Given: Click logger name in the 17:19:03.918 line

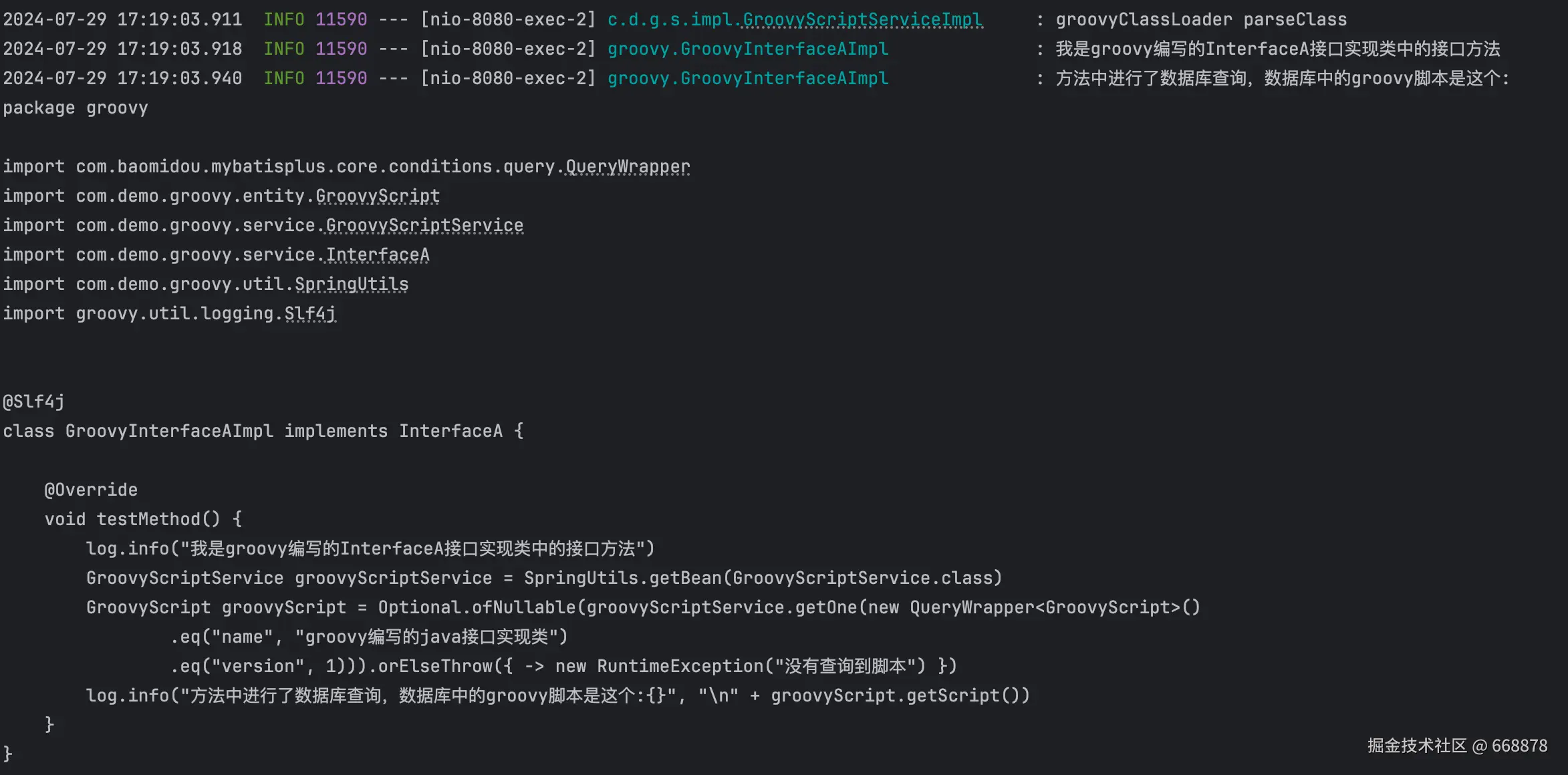Looking at the screenshot, I should click(748, 49).
